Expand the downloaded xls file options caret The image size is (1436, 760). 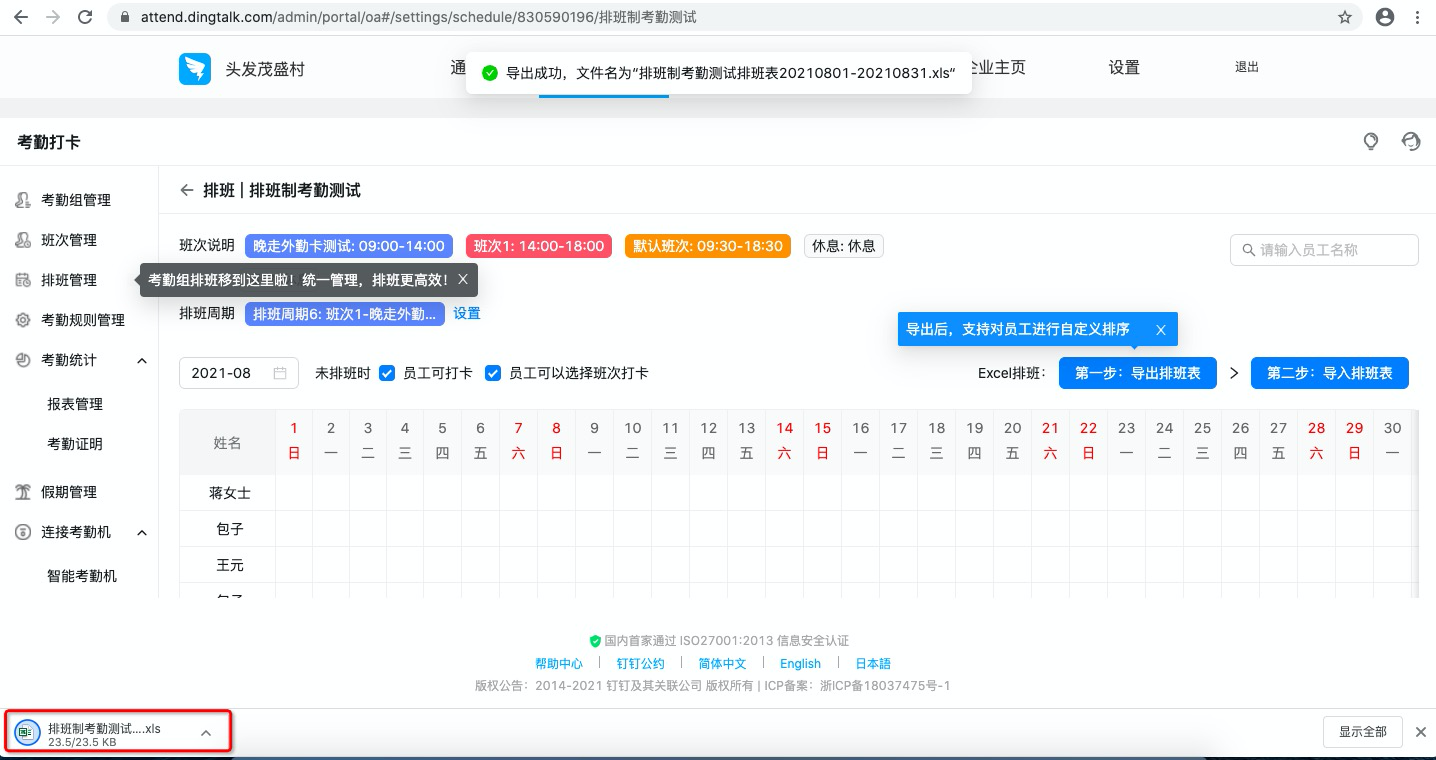pyautogui.click(x=205, y=731)
